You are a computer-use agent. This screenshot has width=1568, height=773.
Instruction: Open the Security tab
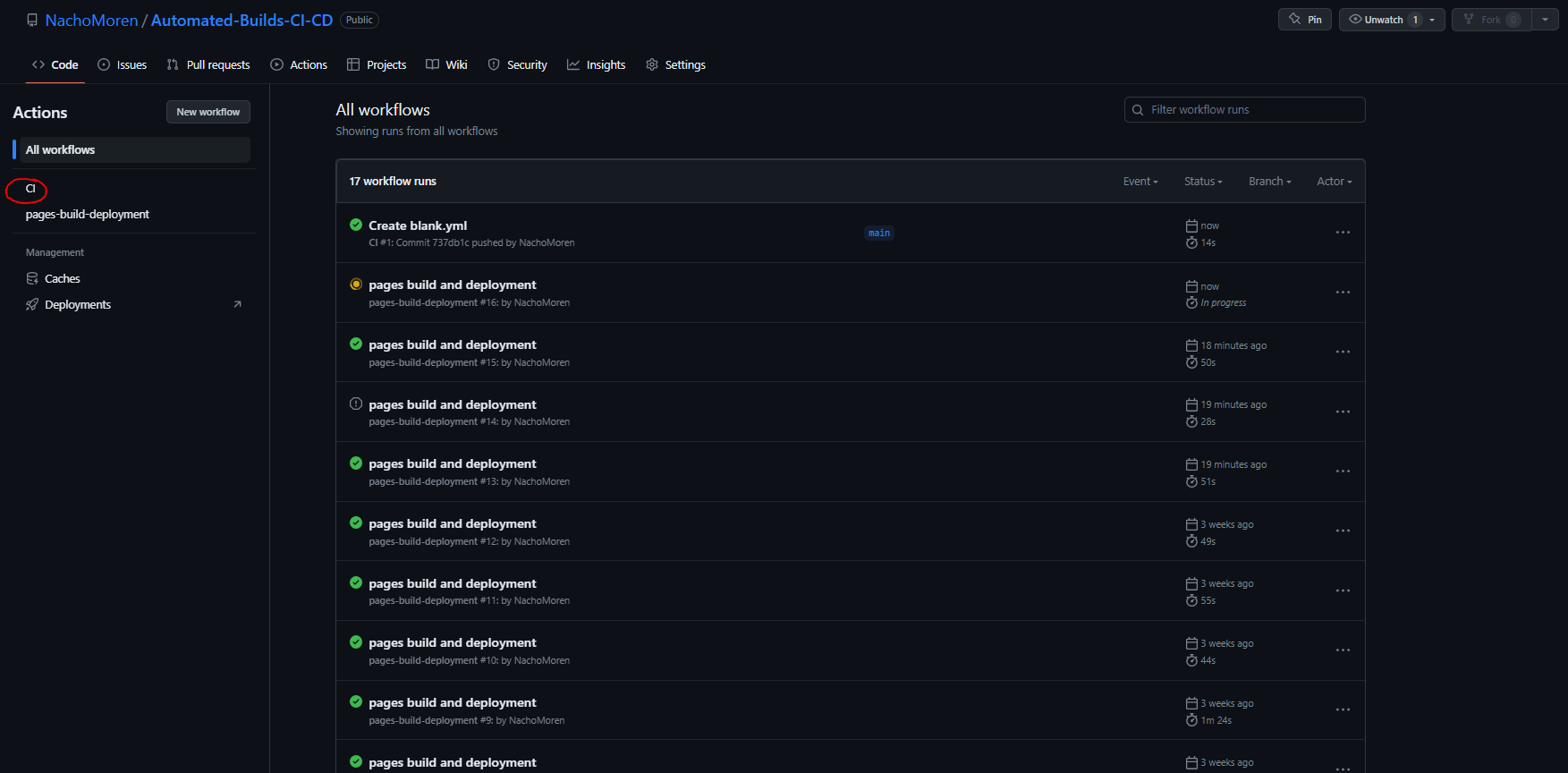point(517,64)
